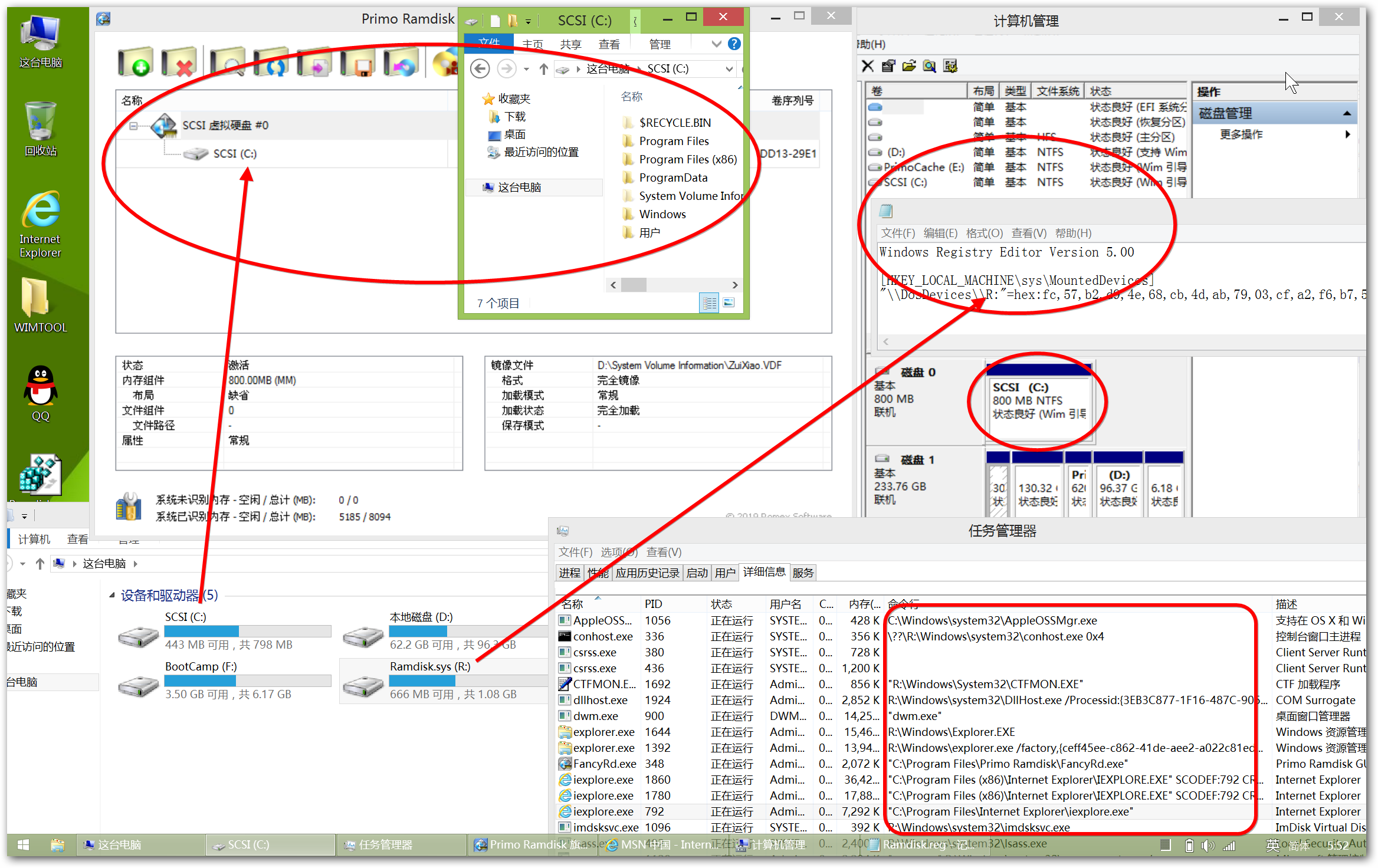Click the create new ramdisk (green plus) icon
The width and height of the screenshot is (1378, 868).
pyautogui.click(x=135, y=63)
